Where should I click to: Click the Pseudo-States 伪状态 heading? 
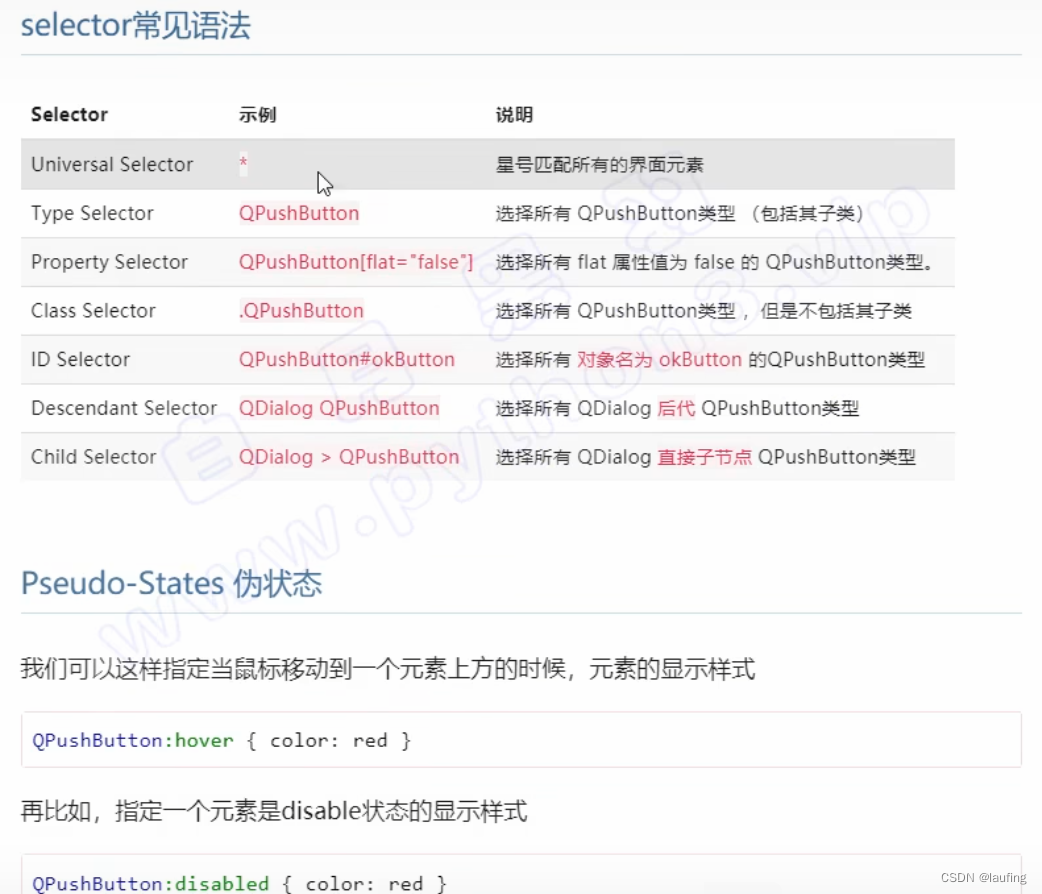point(172,583)
